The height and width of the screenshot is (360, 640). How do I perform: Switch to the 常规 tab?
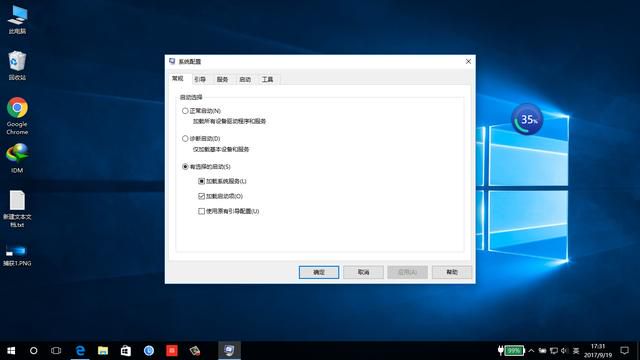178,78
